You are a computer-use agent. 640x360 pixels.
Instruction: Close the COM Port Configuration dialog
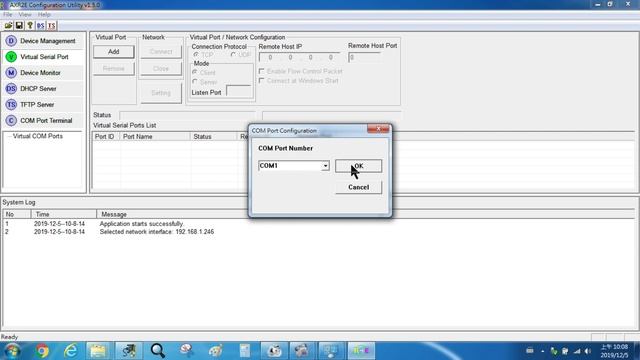pos(378,129)
